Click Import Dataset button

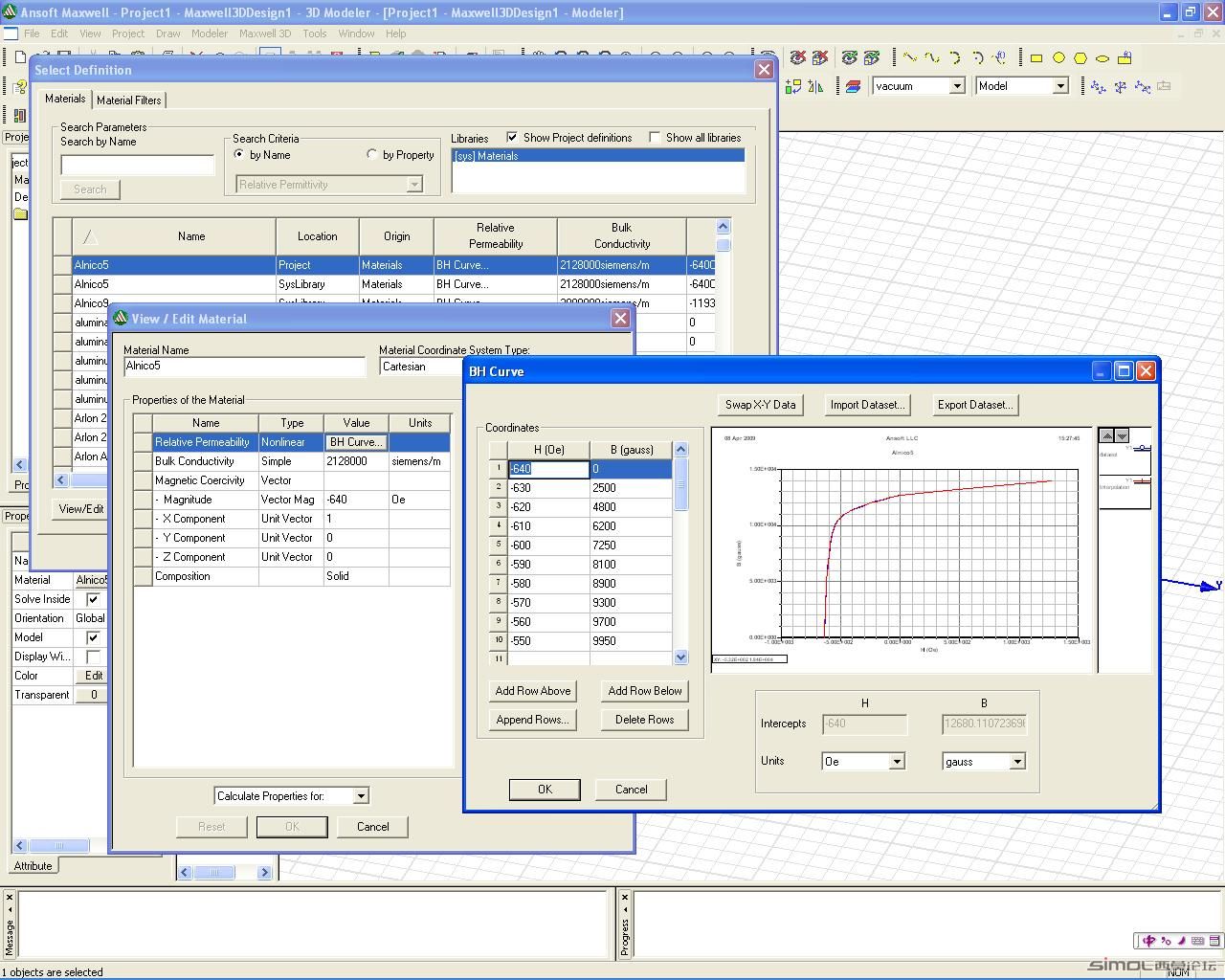pos(867,405)
